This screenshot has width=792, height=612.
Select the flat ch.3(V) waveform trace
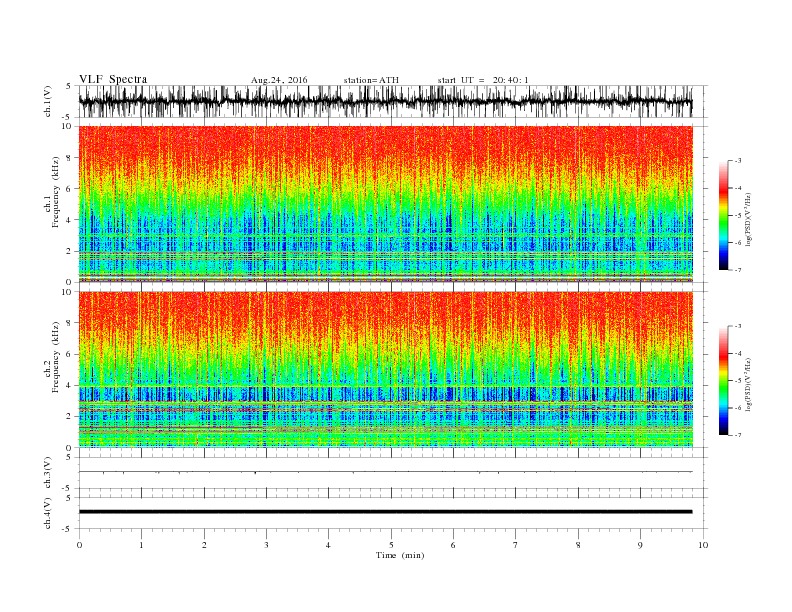click(x=385, y=472)
